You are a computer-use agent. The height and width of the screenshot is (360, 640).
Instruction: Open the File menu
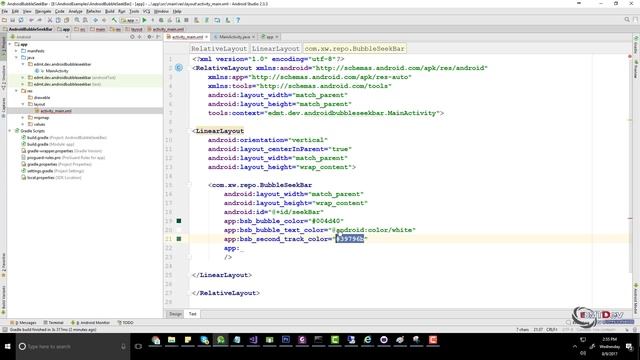coord(5,11)
